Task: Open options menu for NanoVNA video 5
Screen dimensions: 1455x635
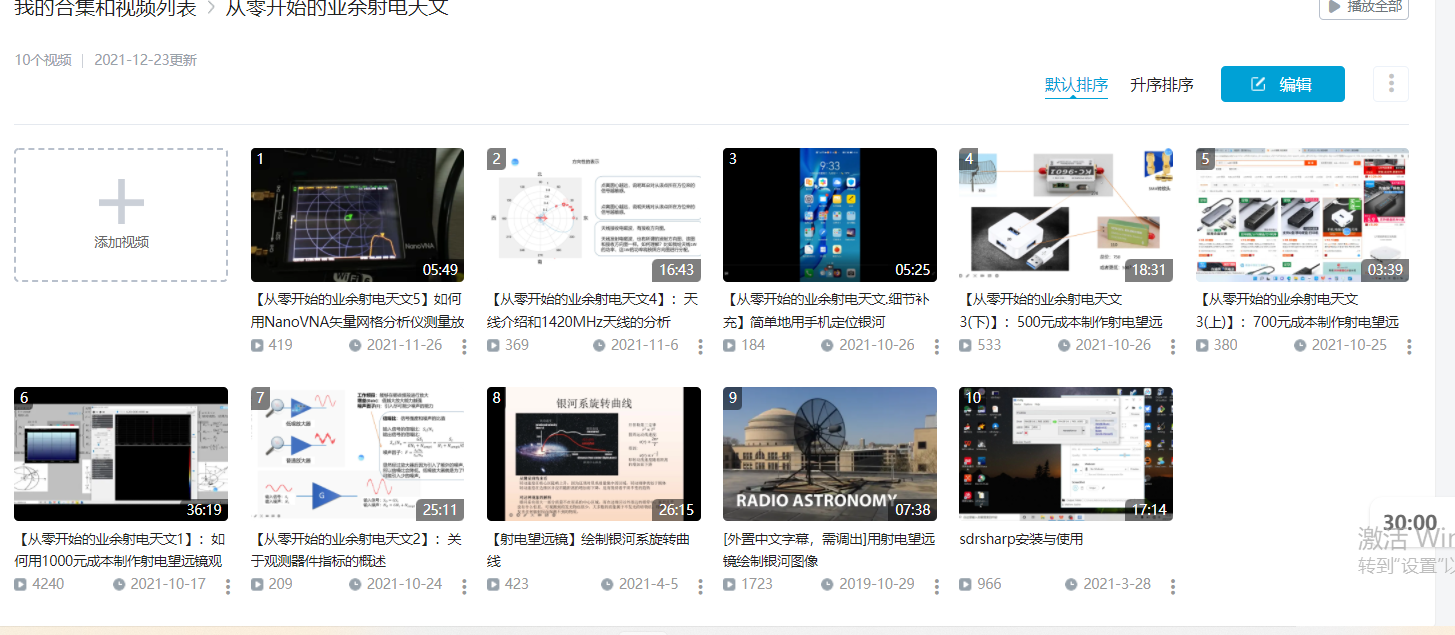Action: click(x=464, y=346)
